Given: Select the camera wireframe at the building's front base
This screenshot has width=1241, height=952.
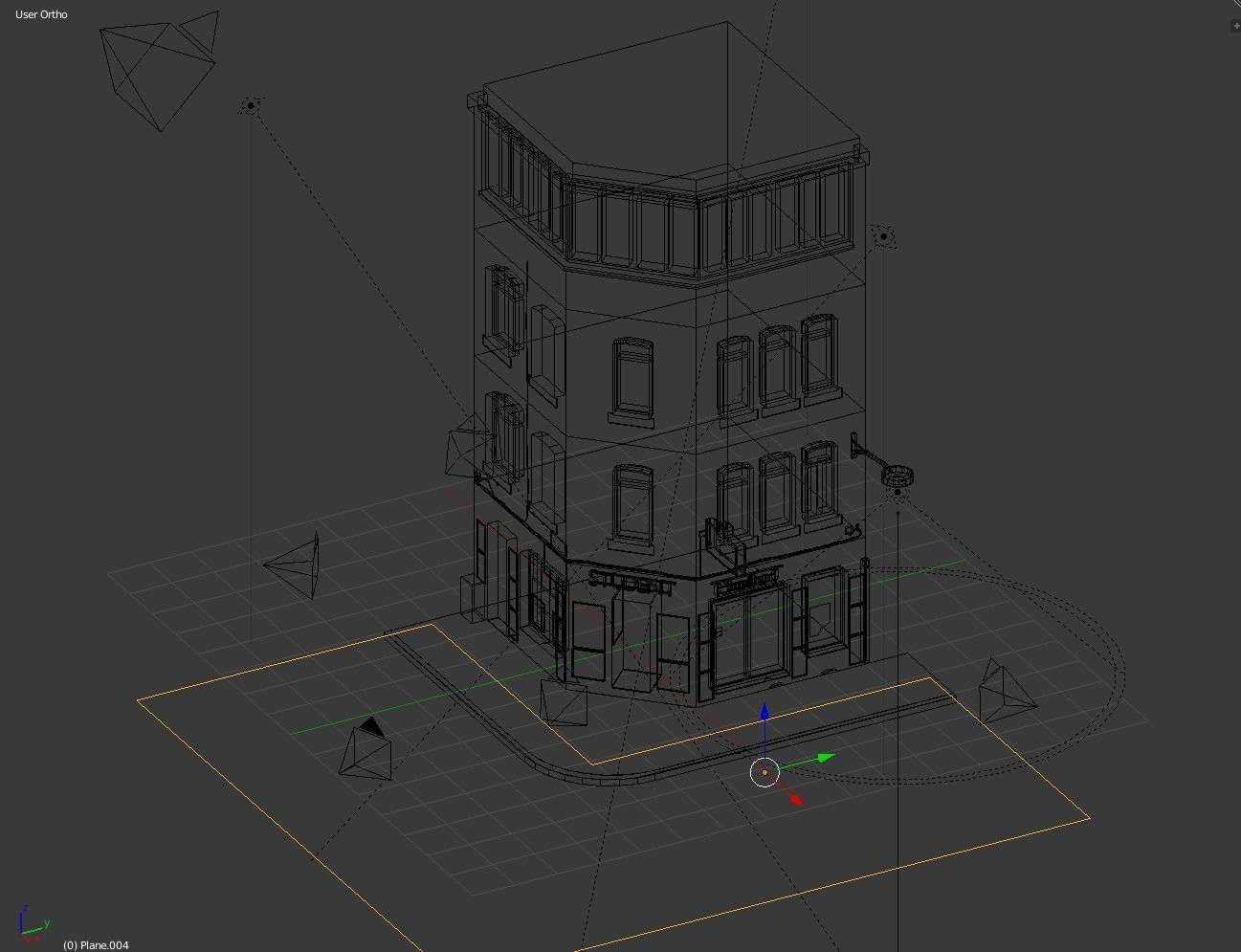Looking at the screenshot, I should 564,701.
